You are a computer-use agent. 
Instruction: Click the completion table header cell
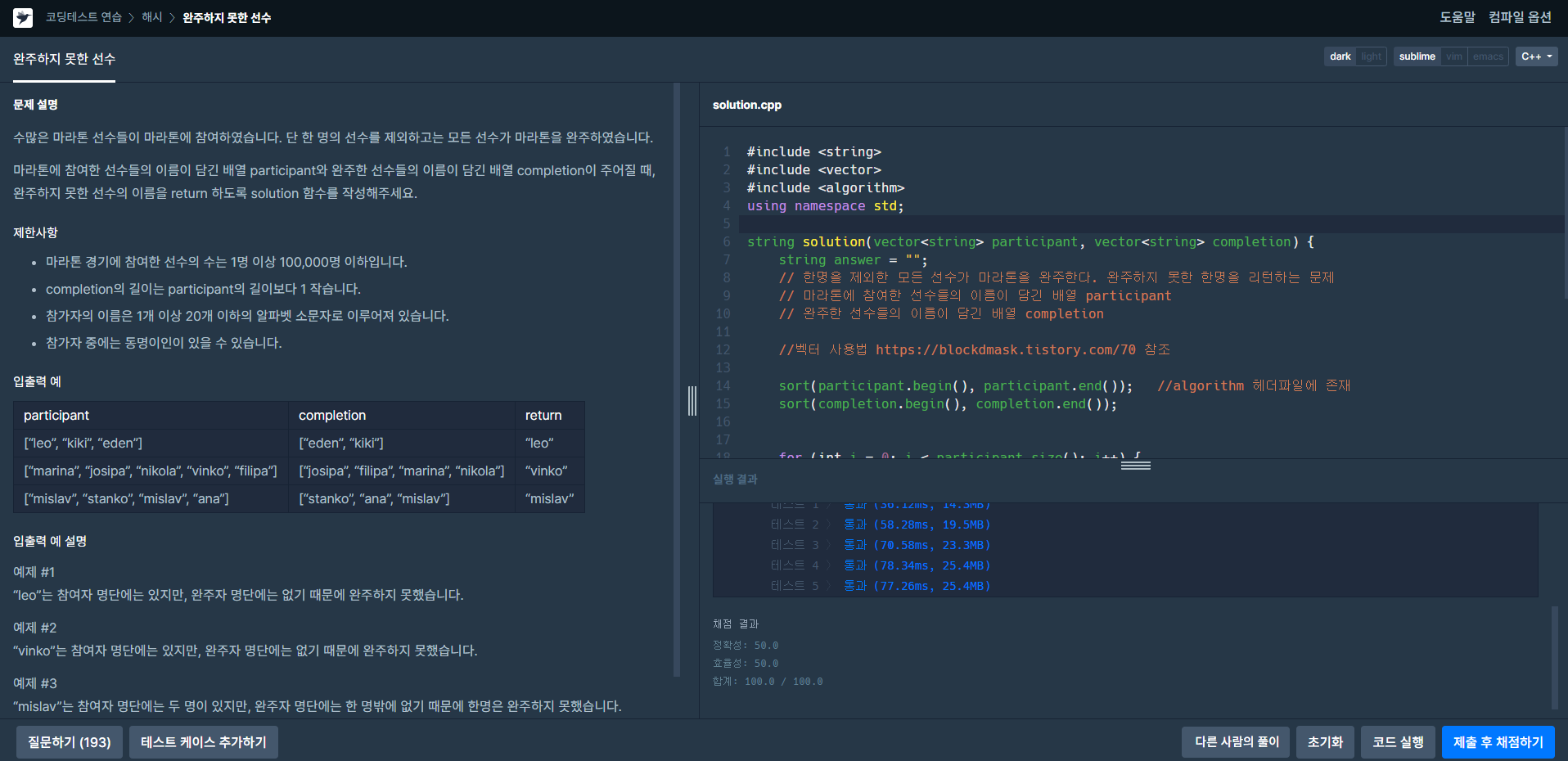coord(402,416)
